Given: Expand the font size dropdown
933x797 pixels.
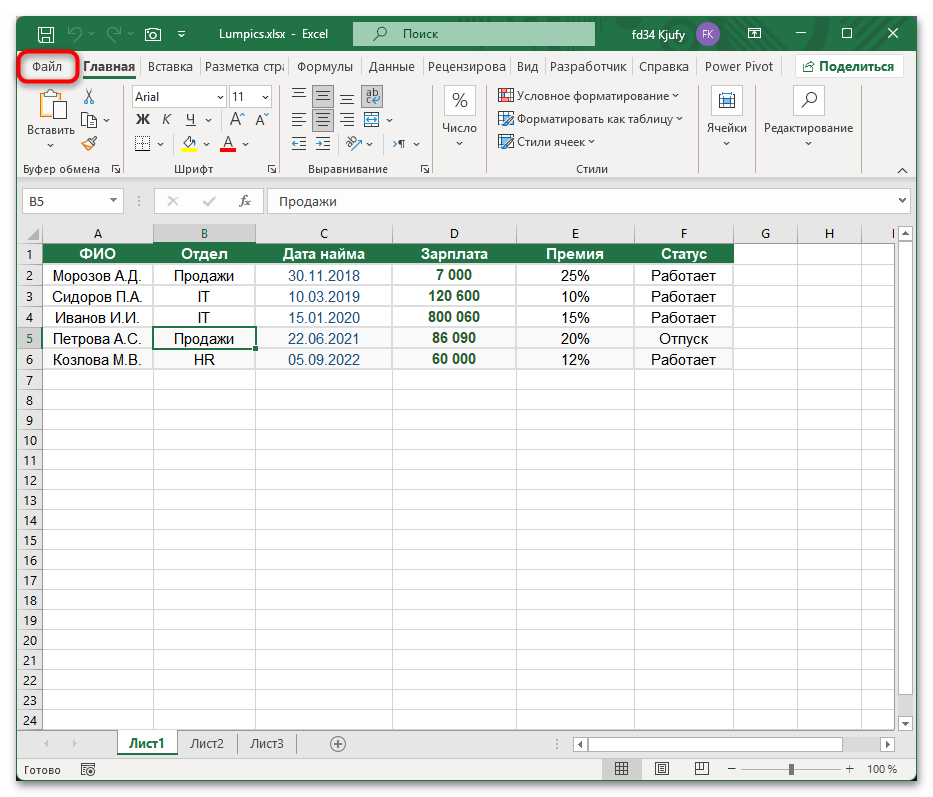Looking at the screenshot, I should point(264,97).
